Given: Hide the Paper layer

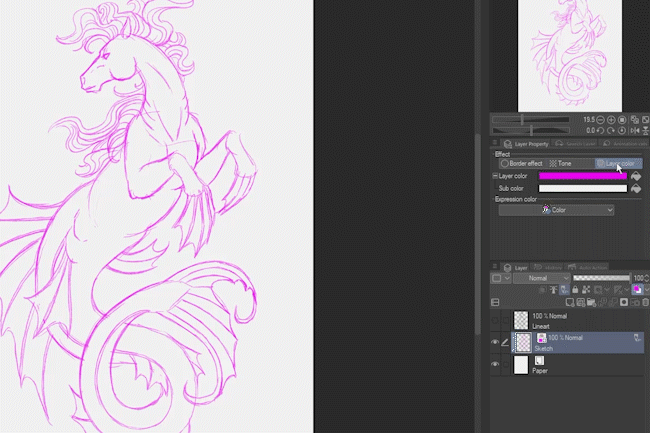Looking at the screenshot, I should coord(495,364).
